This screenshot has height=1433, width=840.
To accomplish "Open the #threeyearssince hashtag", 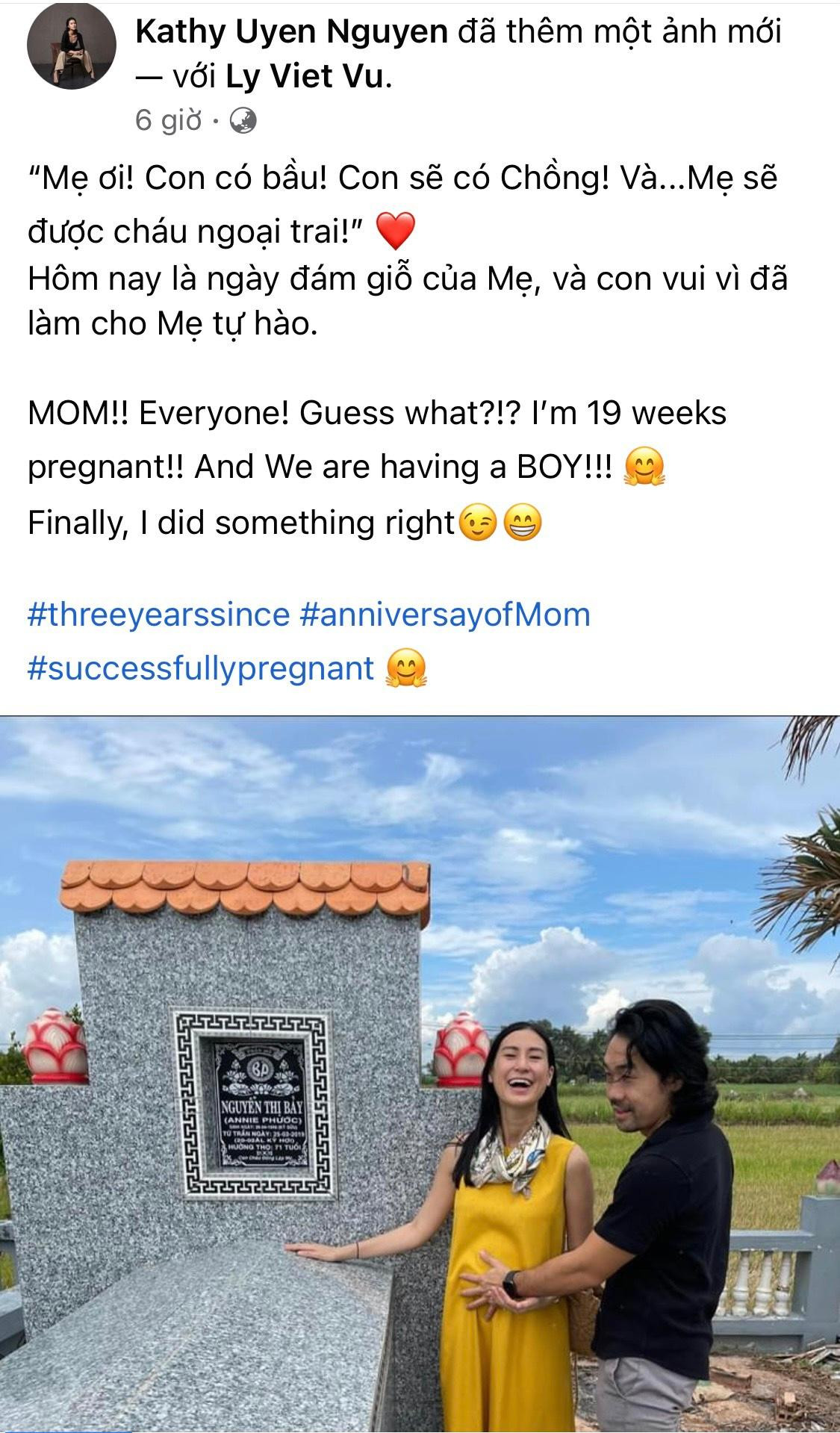I will [x=159, y=615].
